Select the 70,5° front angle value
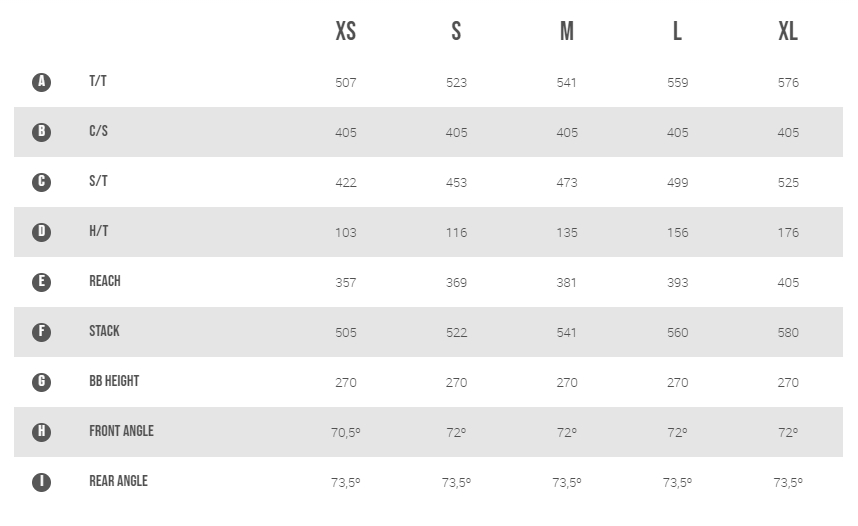The width and height of the screenshot is (858, 526). [346, 433]
